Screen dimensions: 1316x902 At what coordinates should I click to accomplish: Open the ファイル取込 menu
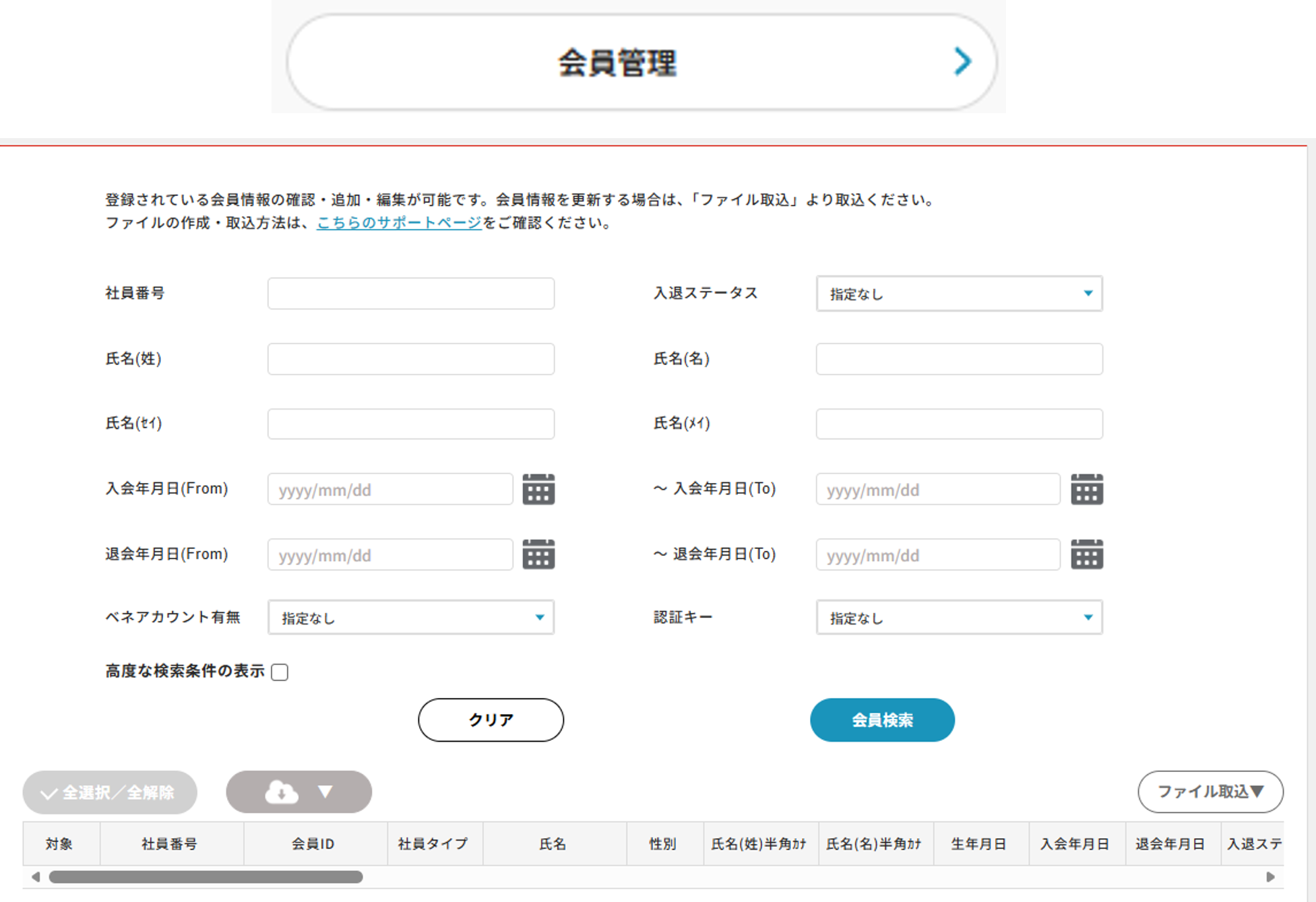point(1210,792)
